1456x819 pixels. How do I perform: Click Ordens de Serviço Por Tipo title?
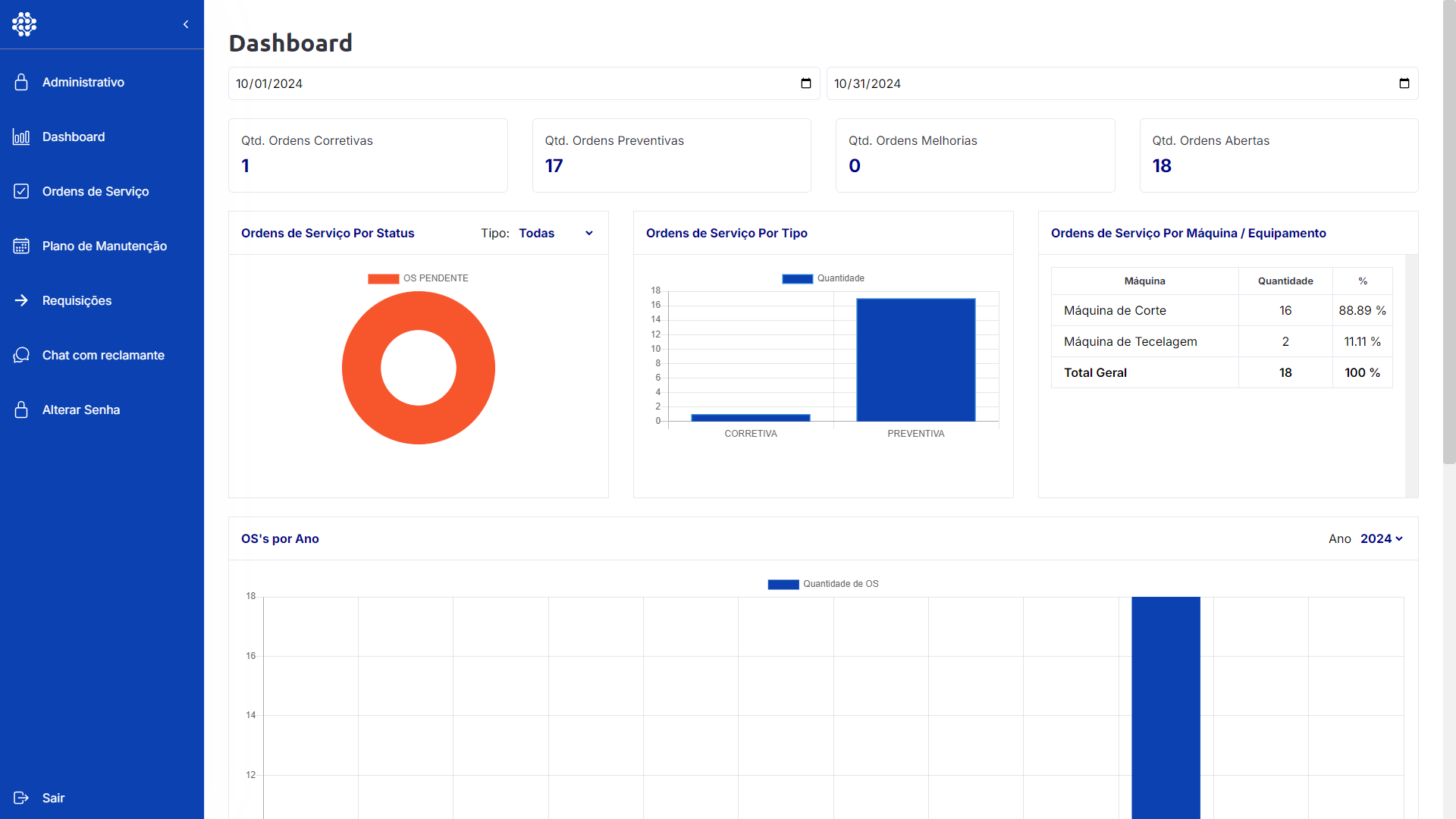pyautogui.click(x=726, y=233)
